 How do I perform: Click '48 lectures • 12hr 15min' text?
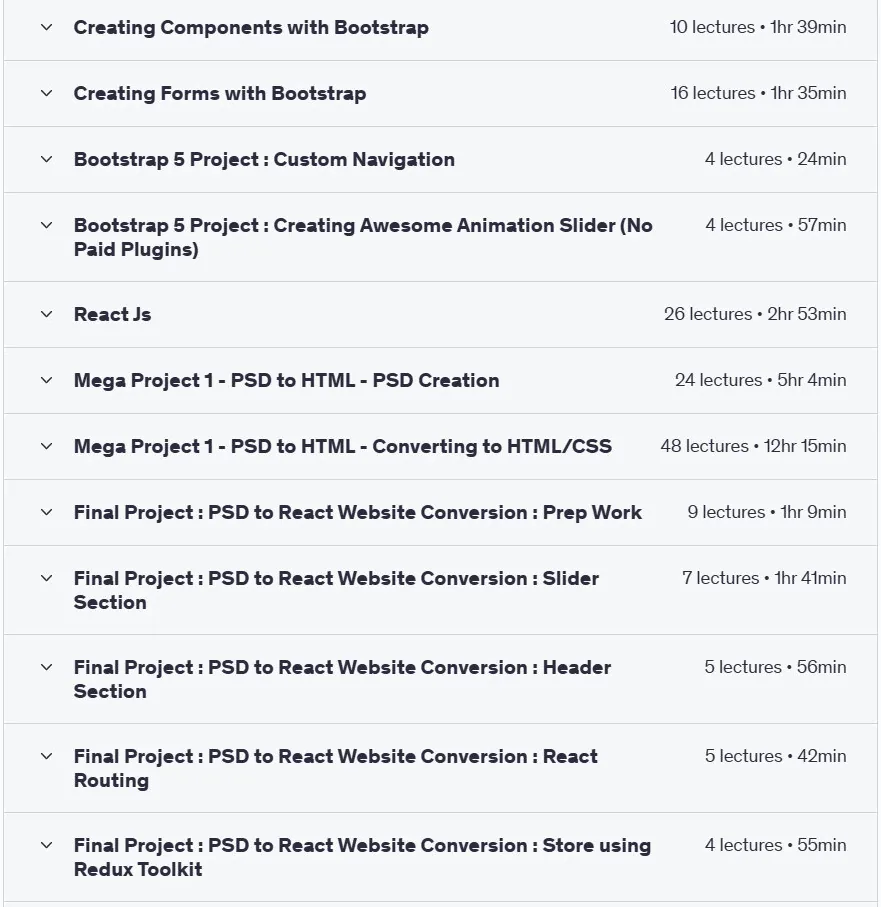(x=754, y=446)
